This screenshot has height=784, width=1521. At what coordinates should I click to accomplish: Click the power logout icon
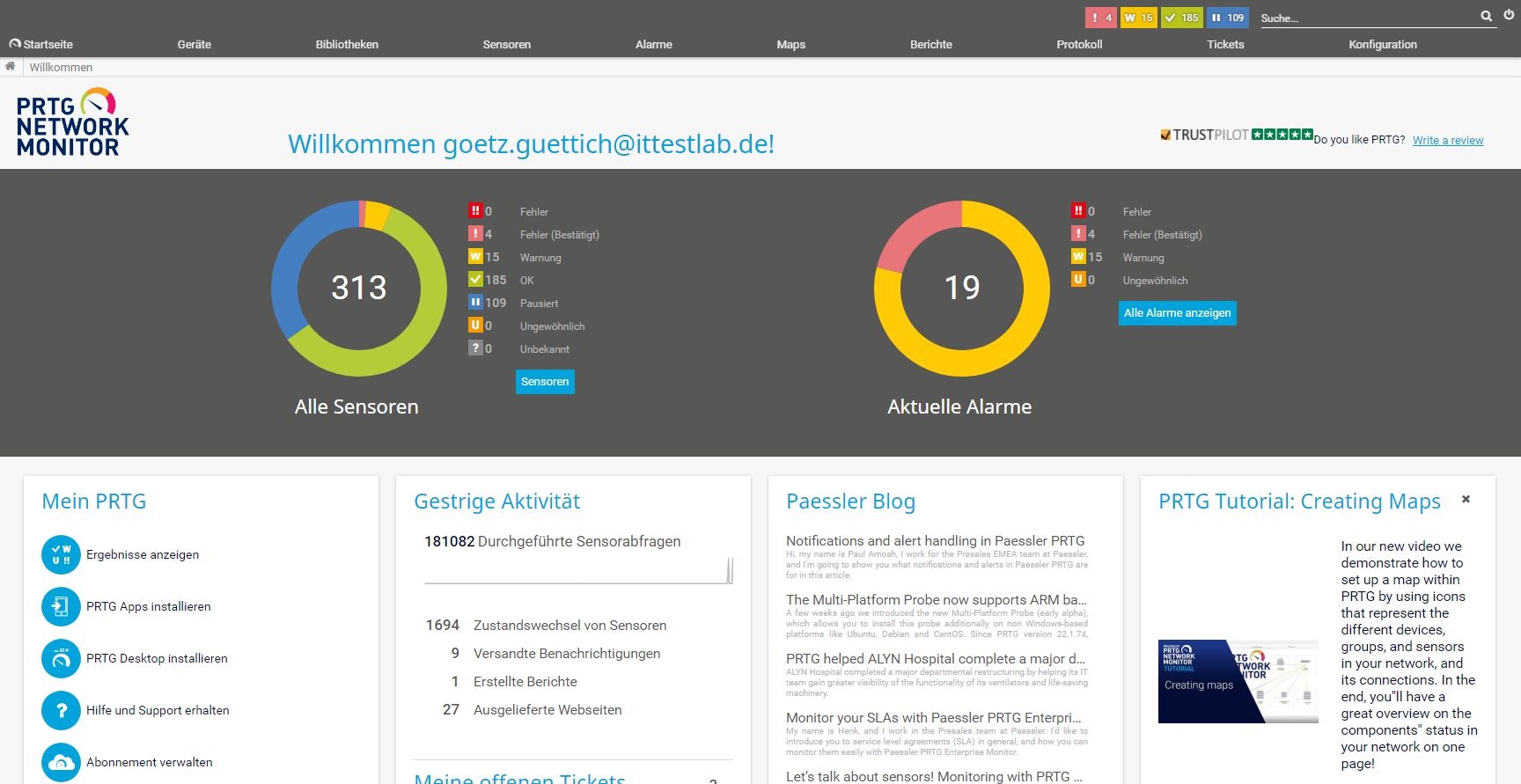pos(1509,15)
